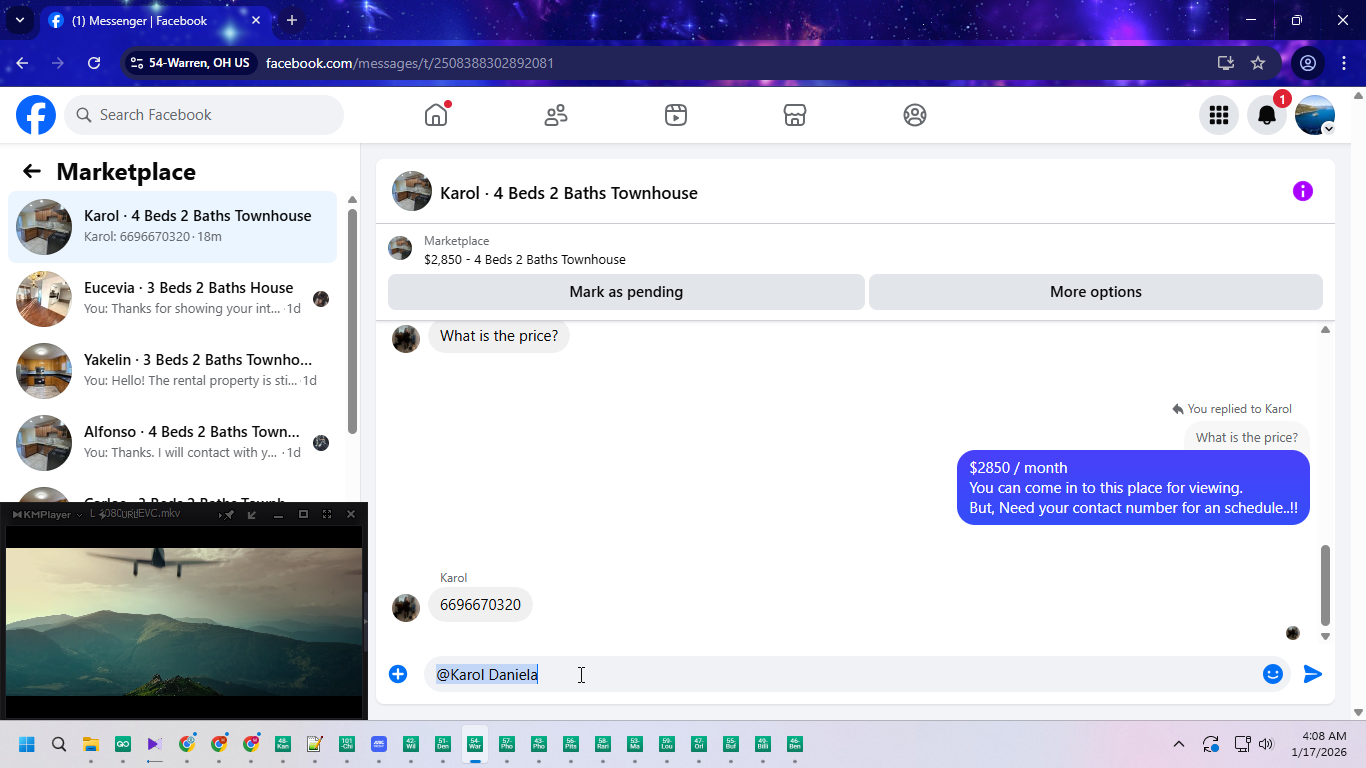Open the 48-Kan taskbar item

tap(283, 744)
